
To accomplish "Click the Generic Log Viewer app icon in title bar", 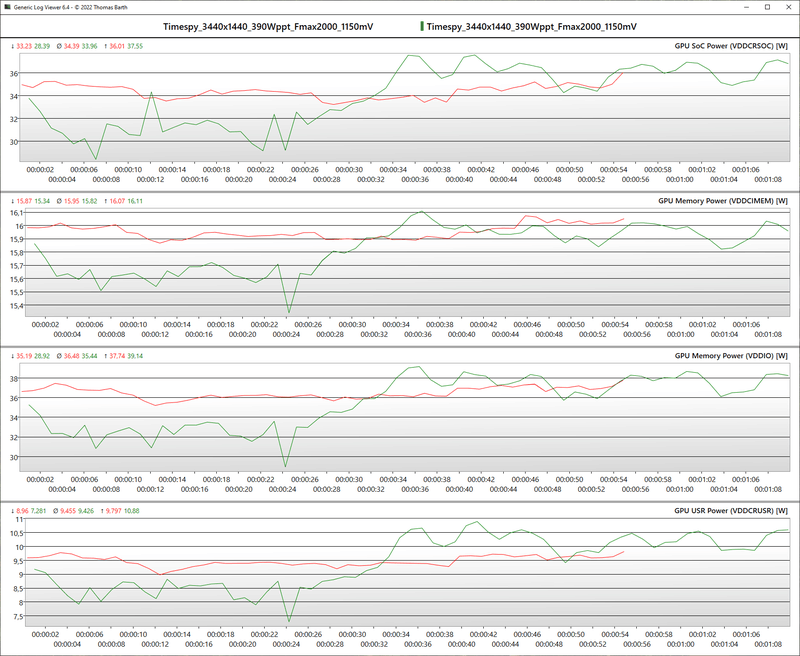I will tap(7, 7).
